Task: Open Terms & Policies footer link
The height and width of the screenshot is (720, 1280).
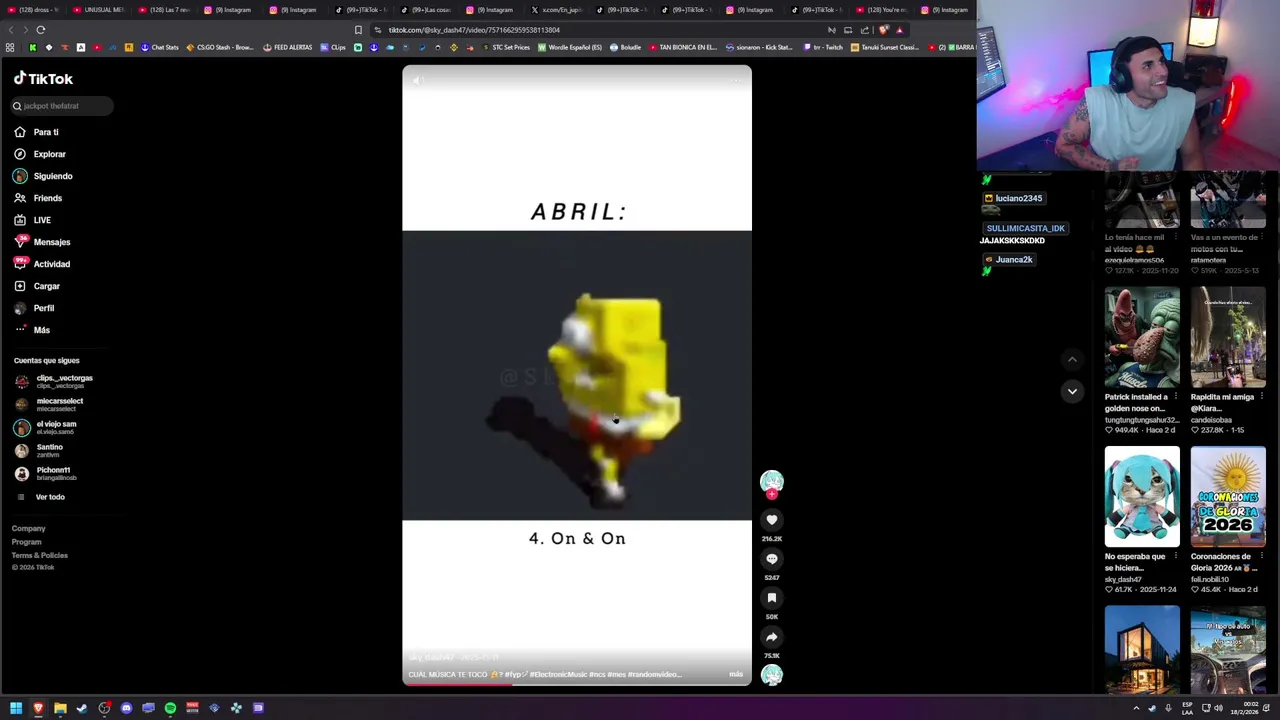Action: pos(39,555)
